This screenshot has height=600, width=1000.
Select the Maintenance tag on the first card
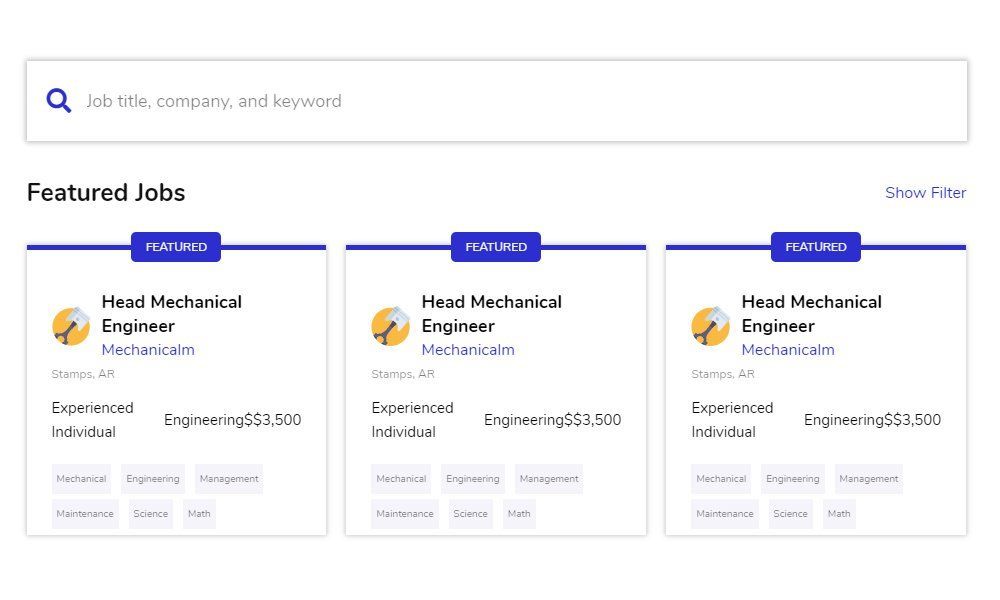pyautogui.click(x=85, y=514)
